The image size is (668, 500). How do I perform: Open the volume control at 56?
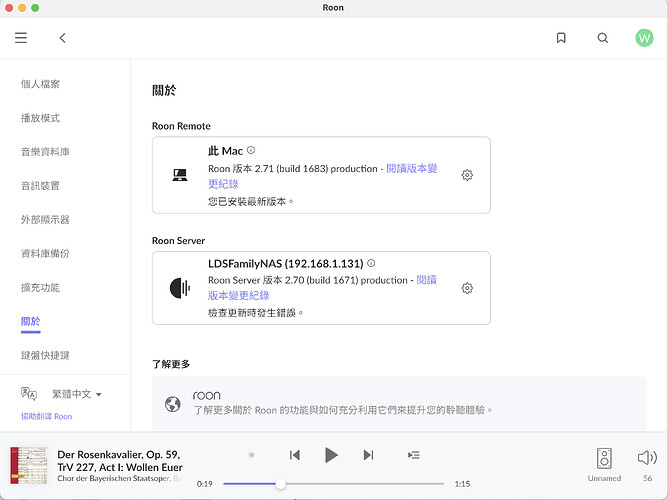(x=647, y=458)
